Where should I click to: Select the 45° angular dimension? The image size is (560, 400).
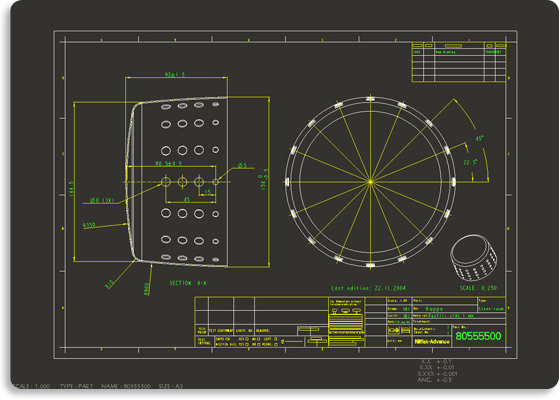coord(479,138)
